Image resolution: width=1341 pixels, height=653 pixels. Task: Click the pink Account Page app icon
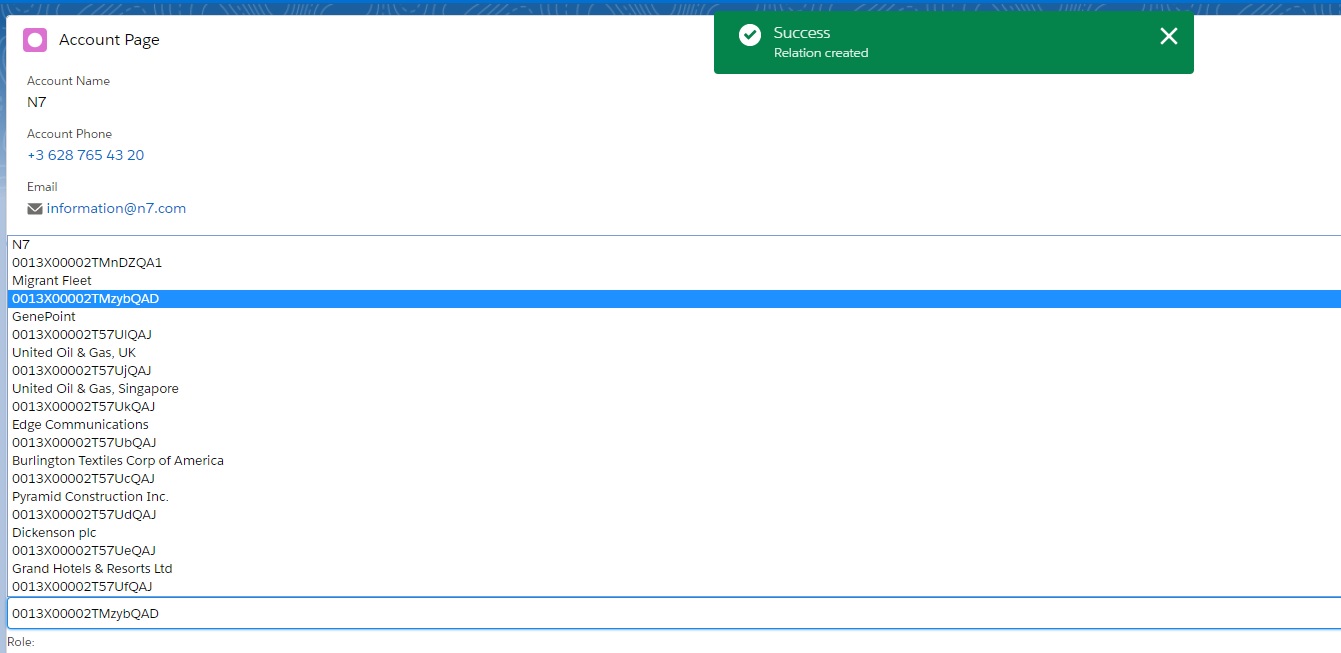click(34, 39)
